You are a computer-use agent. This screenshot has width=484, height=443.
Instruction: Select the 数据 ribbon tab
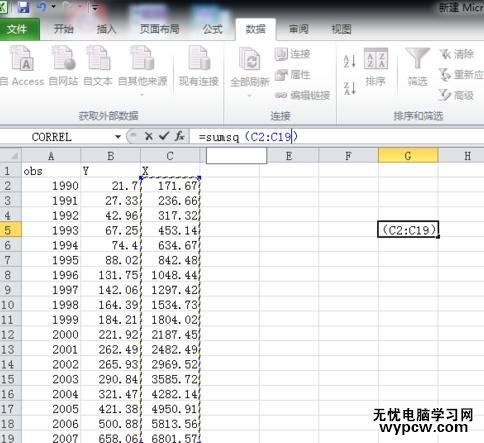[255, 29]
